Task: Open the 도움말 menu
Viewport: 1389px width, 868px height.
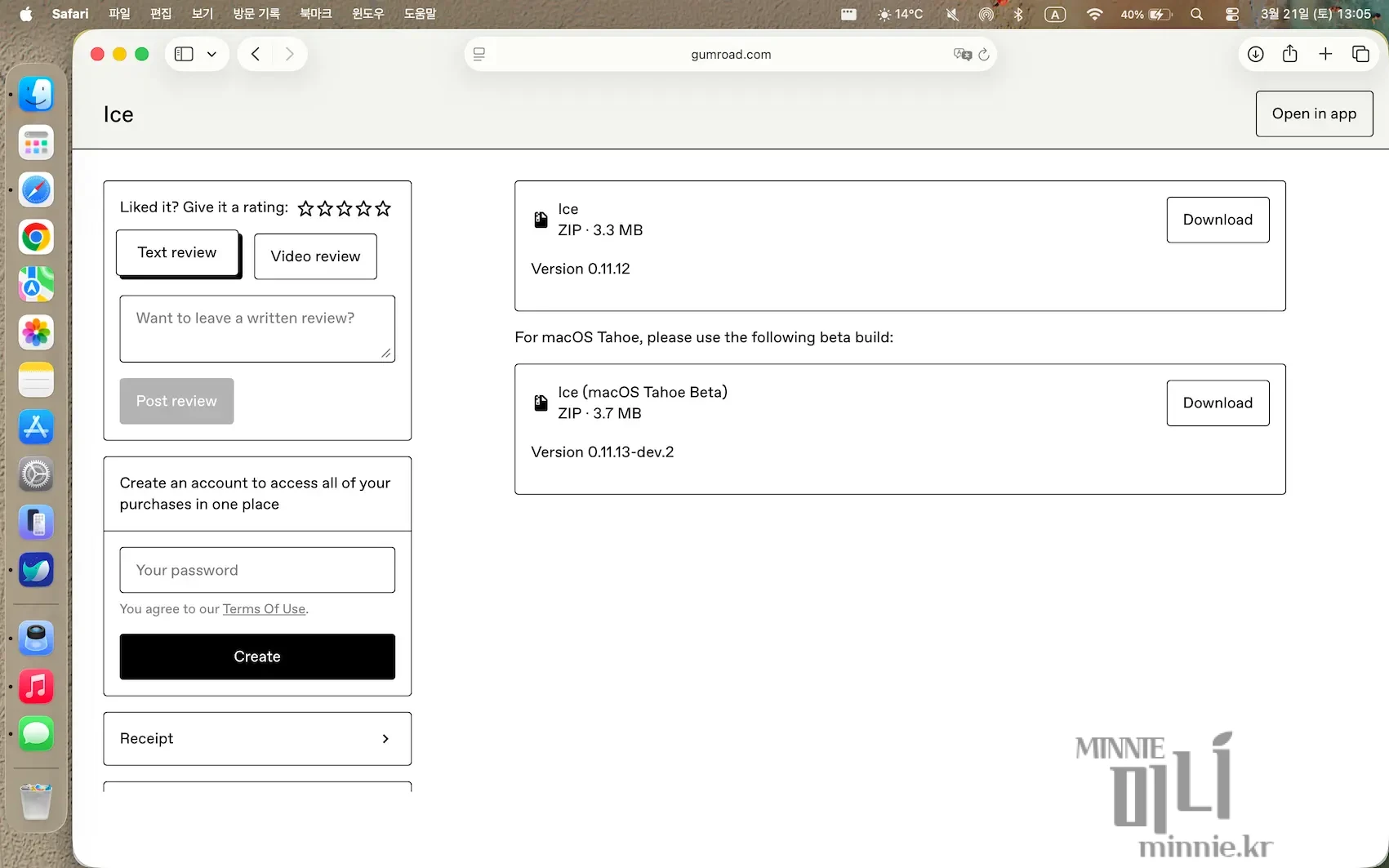Action: (x=420, y=14)
